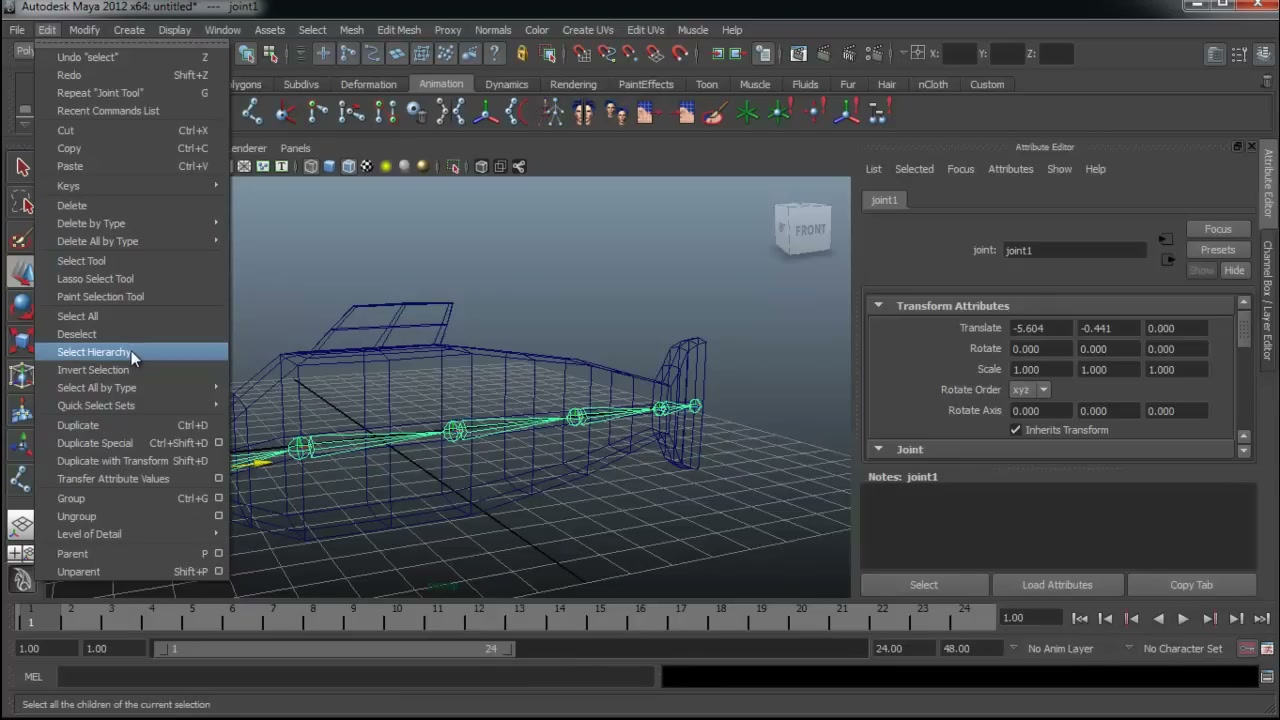Open the Rotate Order xyz dropdown
This screenshot has width=1280, height=720.
pyautogui.click(x=1029, y=390)
